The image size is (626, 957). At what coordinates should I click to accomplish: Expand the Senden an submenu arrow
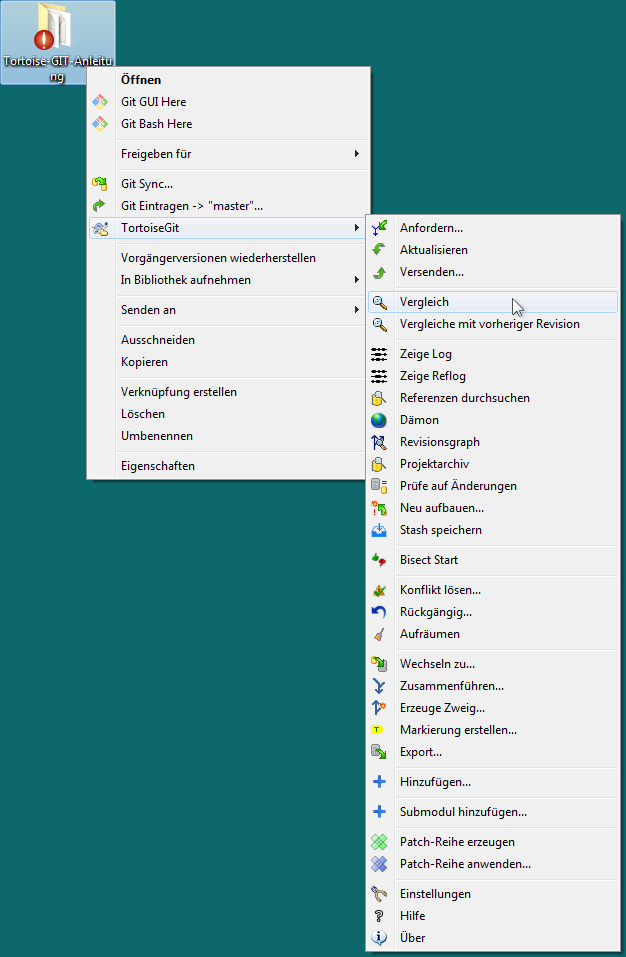click(357, 309)
